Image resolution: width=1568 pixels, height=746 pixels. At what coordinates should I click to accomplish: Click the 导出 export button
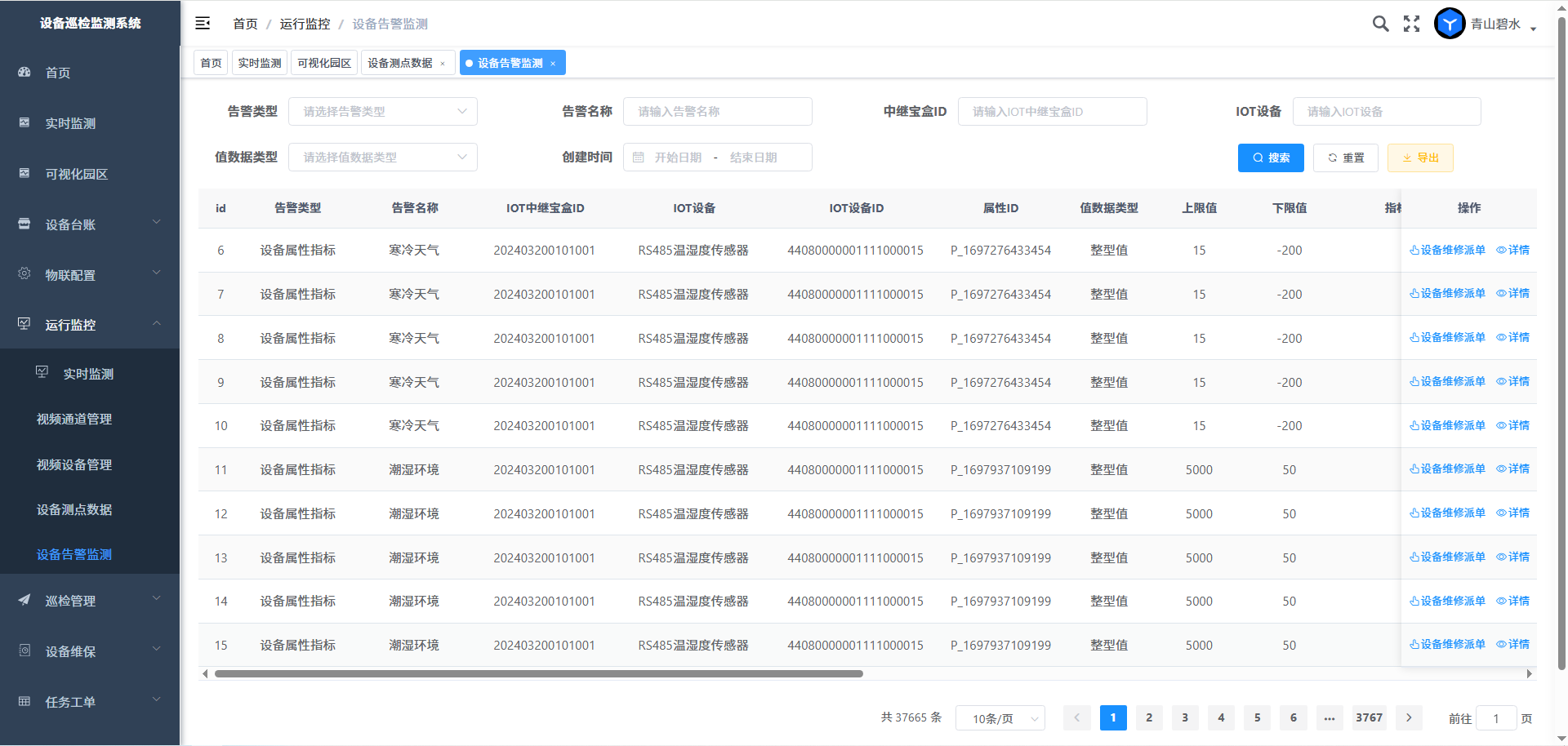pyautogui.click(x=1420, y=158)
